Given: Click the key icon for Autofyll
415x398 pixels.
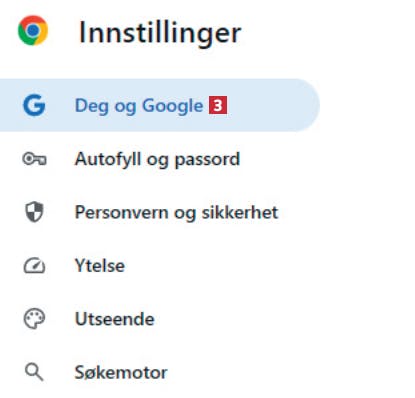Looking at the screenshot, I should click(x=34, y=159).
